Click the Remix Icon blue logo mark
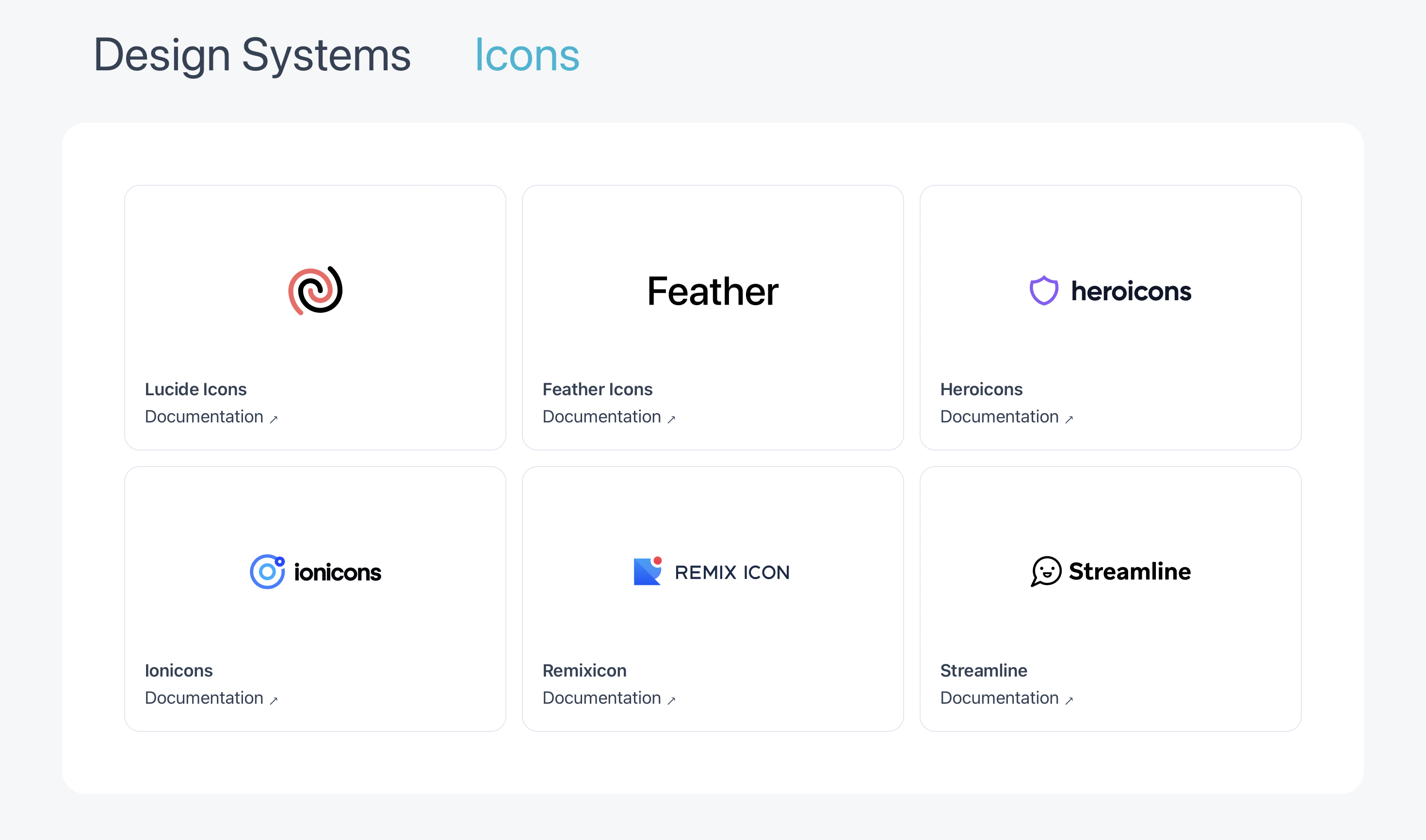1426x840 pixels. pyautogui.click(x=648, y=571)
